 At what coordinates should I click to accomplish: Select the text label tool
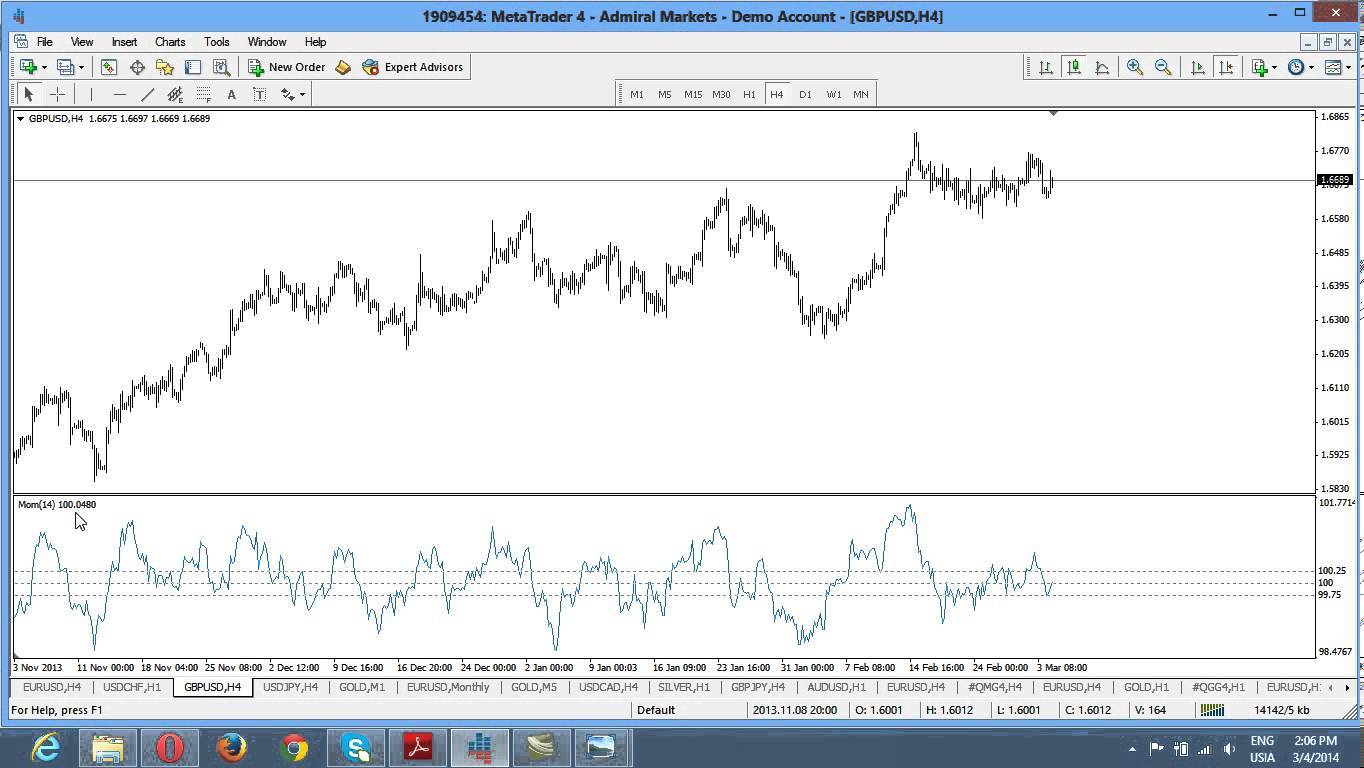click(x=259, y=94)
